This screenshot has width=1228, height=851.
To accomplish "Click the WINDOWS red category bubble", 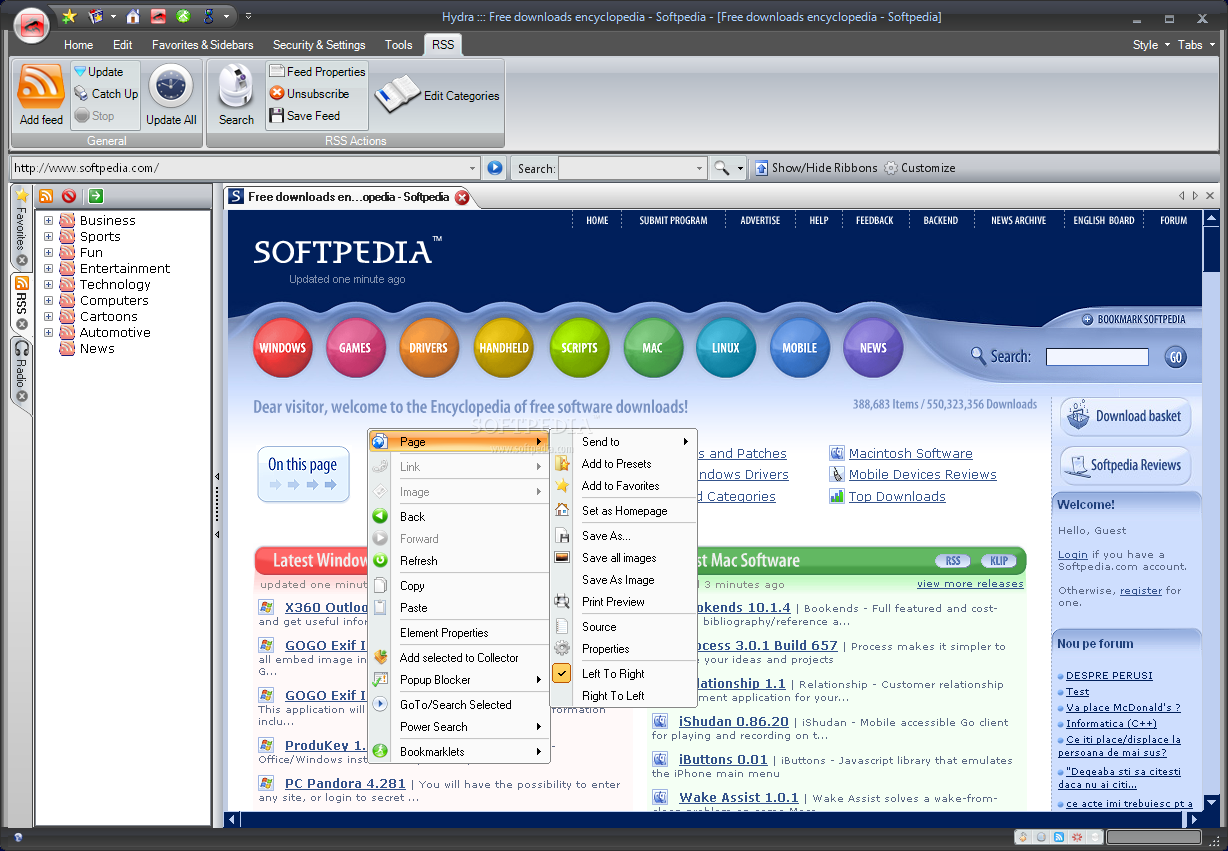I will [x=282, y=348].
